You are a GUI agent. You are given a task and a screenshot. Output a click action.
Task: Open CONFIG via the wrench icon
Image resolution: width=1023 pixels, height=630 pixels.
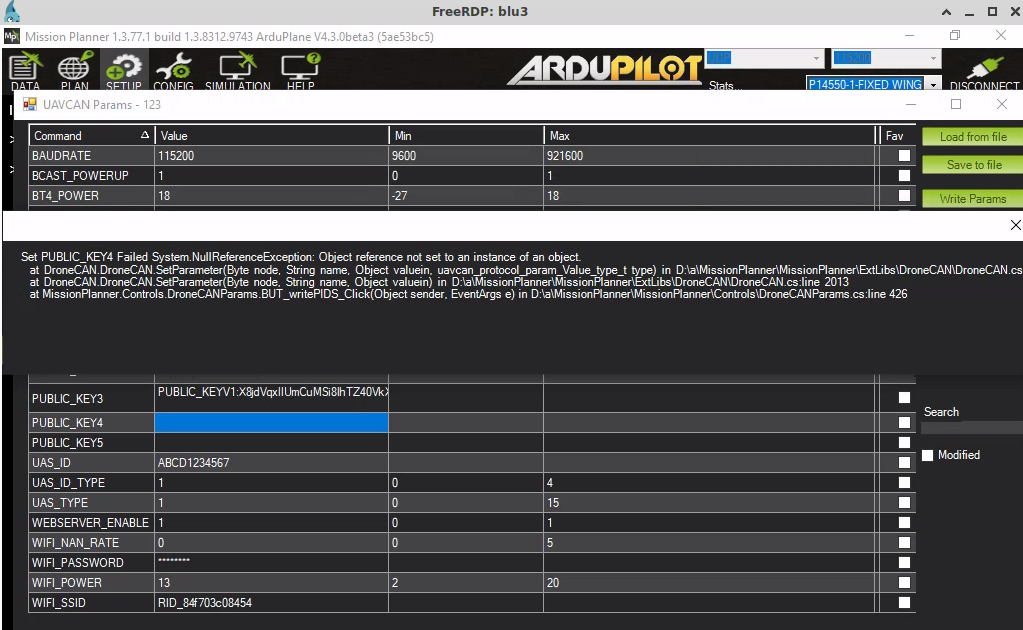coord(173,68)
